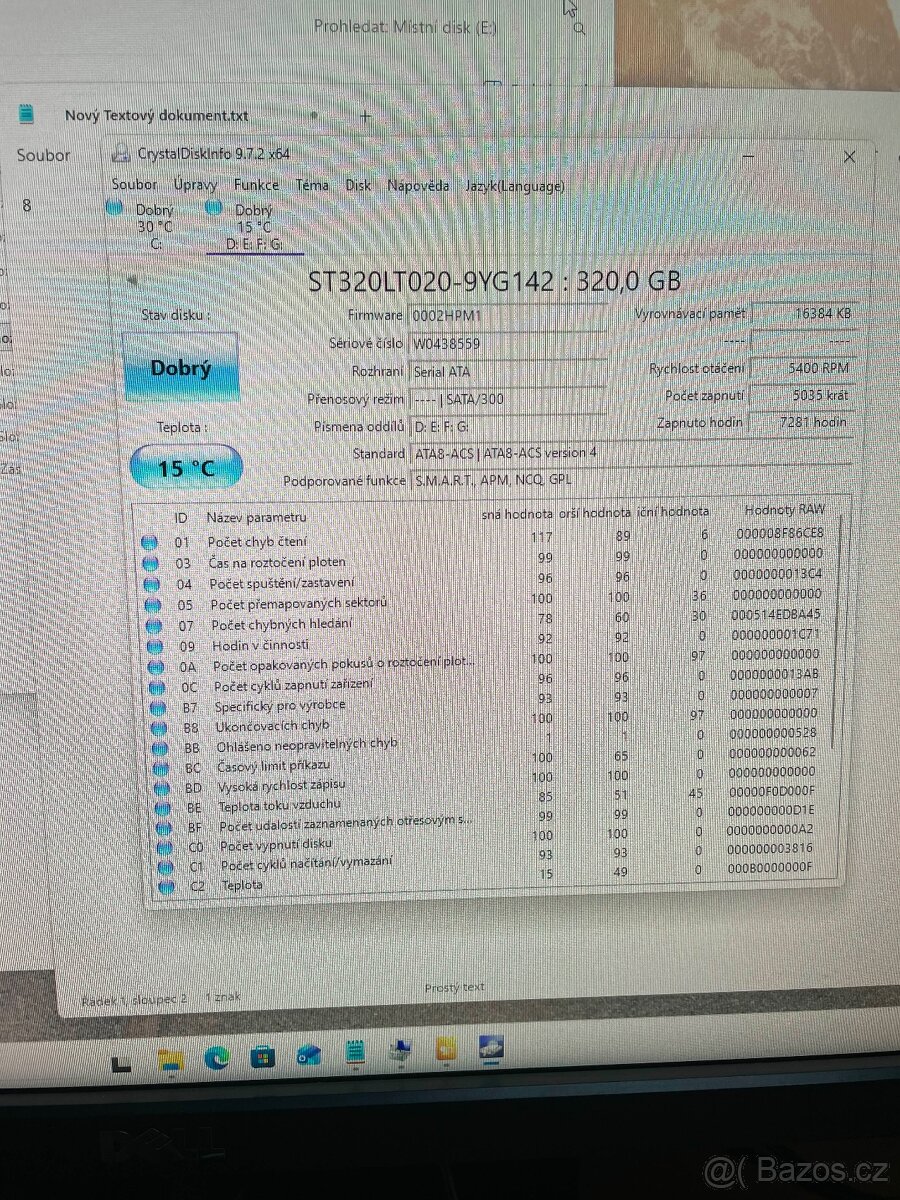Add a new Notepad tab with plus
This screenshot has width=900, height=1200.
click(x=365, y=116)
